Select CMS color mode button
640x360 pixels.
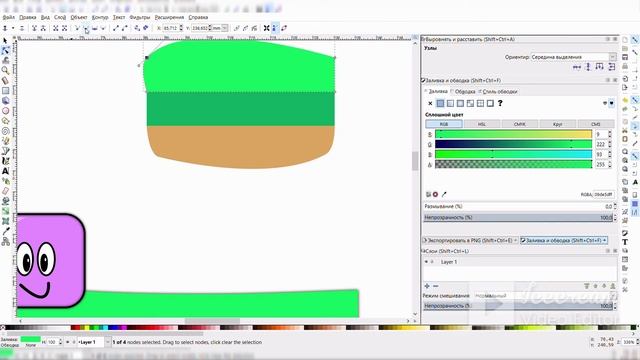[x=596, y=124]
